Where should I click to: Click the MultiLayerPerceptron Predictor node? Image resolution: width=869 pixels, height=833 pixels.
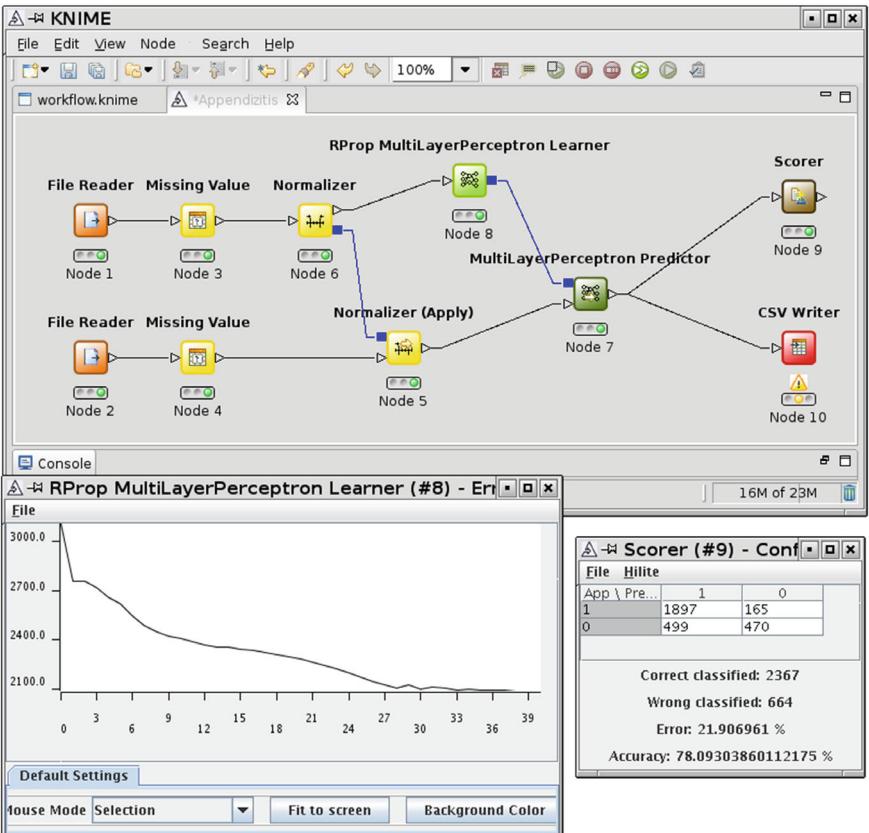point(590,294)
